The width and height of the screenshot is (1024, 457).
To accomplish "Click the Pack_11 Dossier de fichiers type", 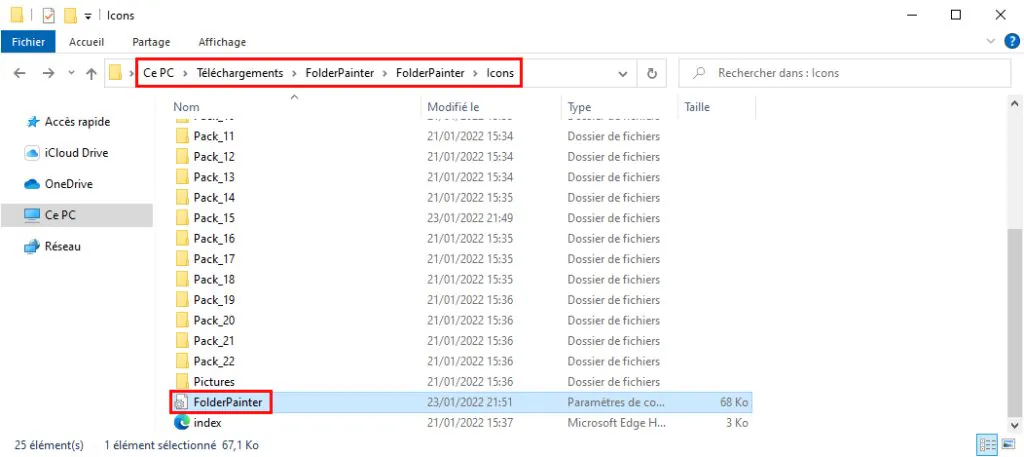I will (x=614, y=136).
